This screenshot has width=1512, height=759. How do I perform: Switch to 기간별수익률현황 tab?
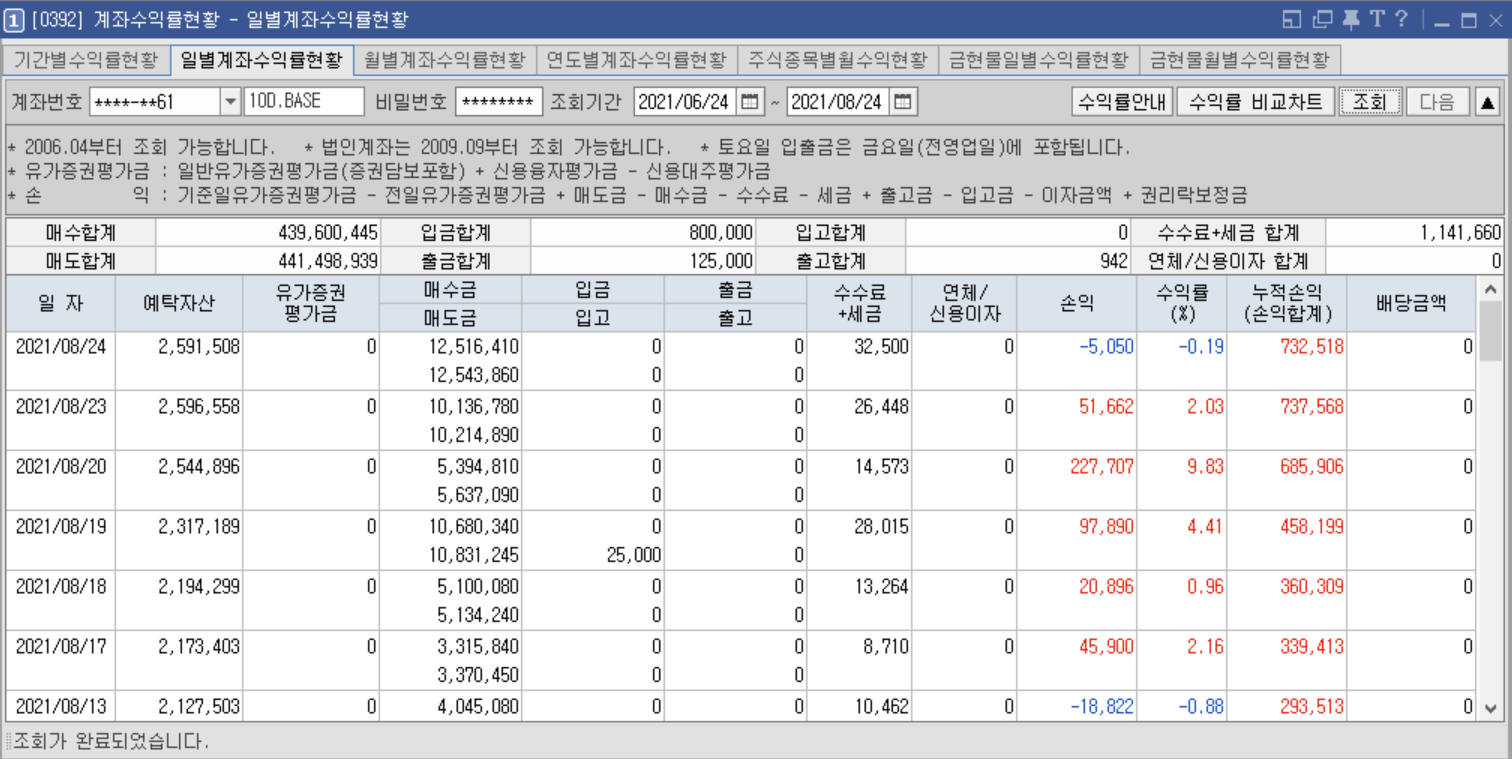(86, 60)
